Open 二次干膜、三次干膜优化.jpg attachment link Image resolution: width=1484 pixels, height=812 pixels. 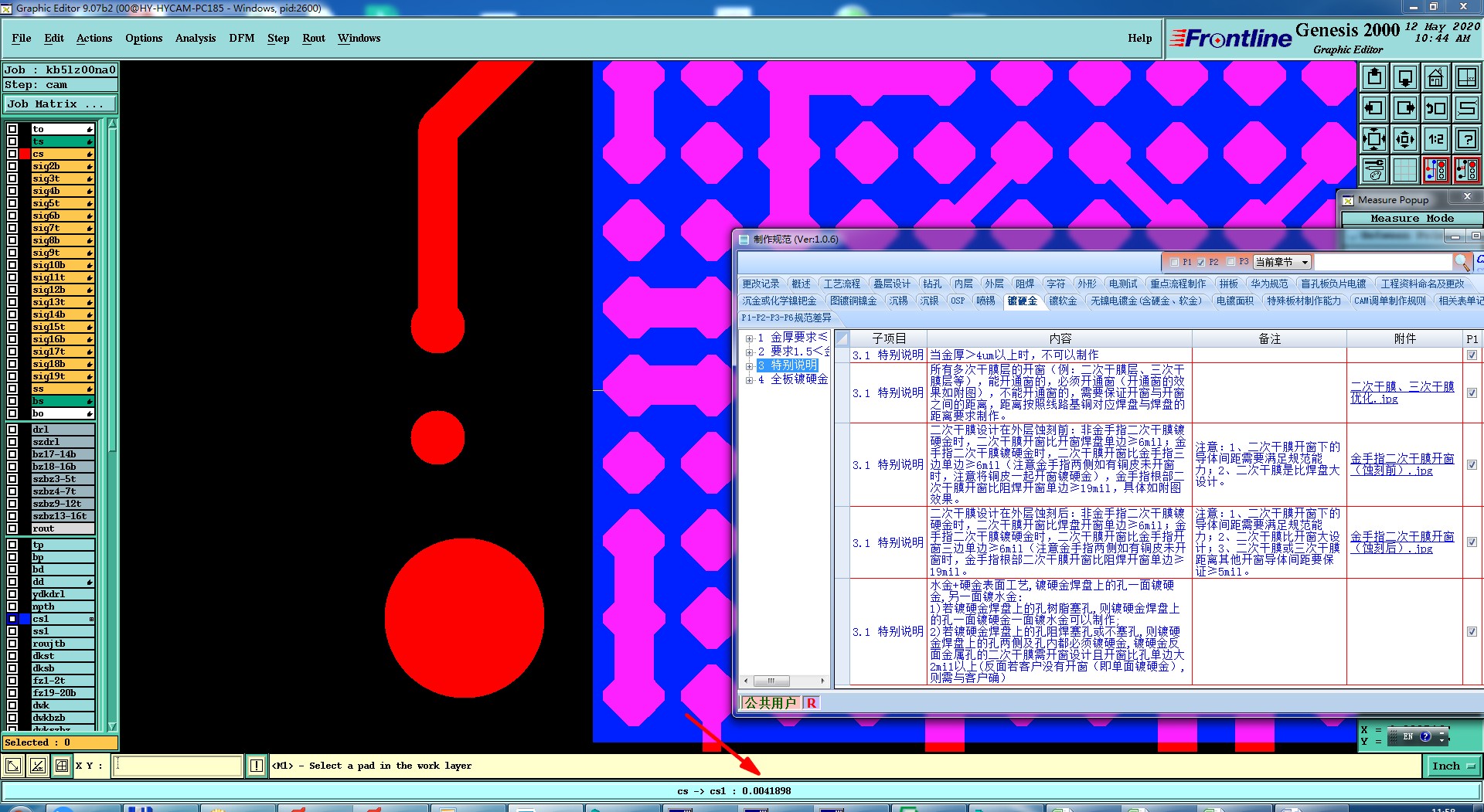(1402, 392)
